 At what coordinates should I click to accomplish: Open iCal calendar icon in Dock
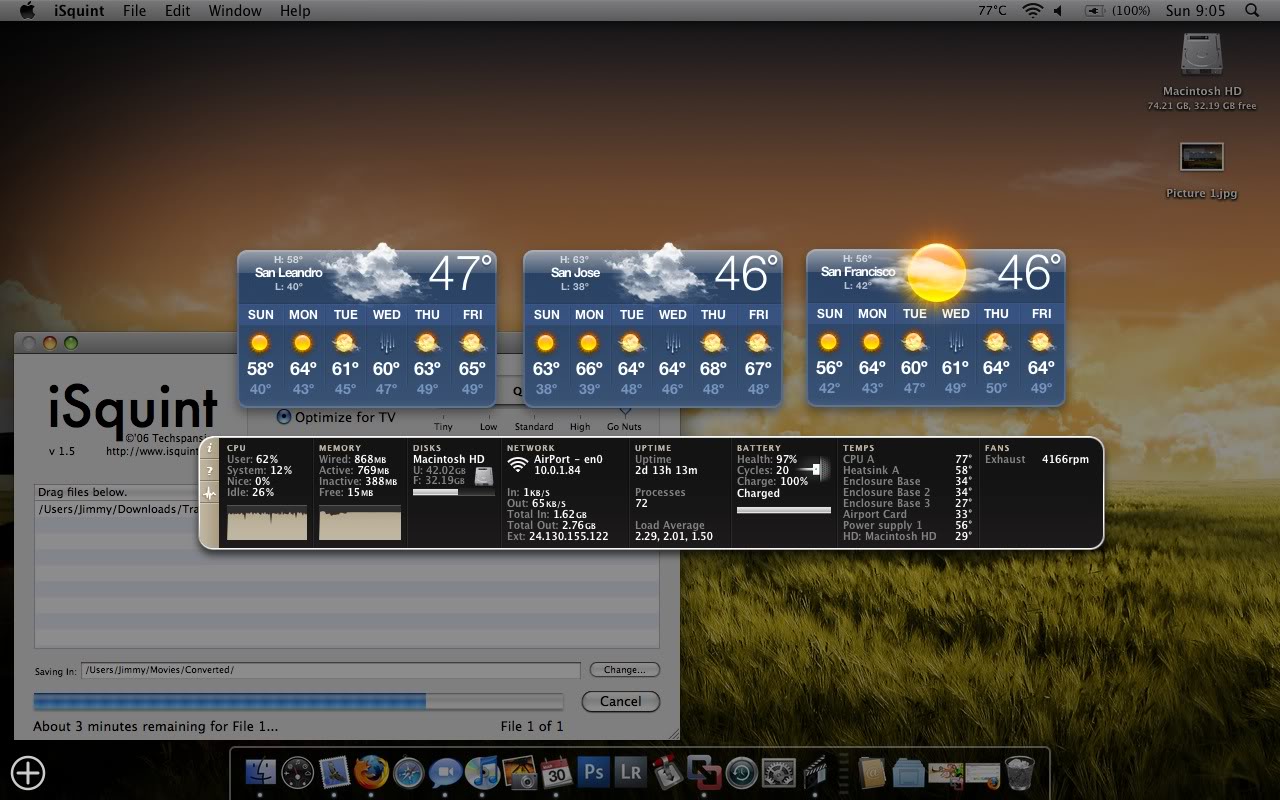pyautogui.click(x=556, y=773)
